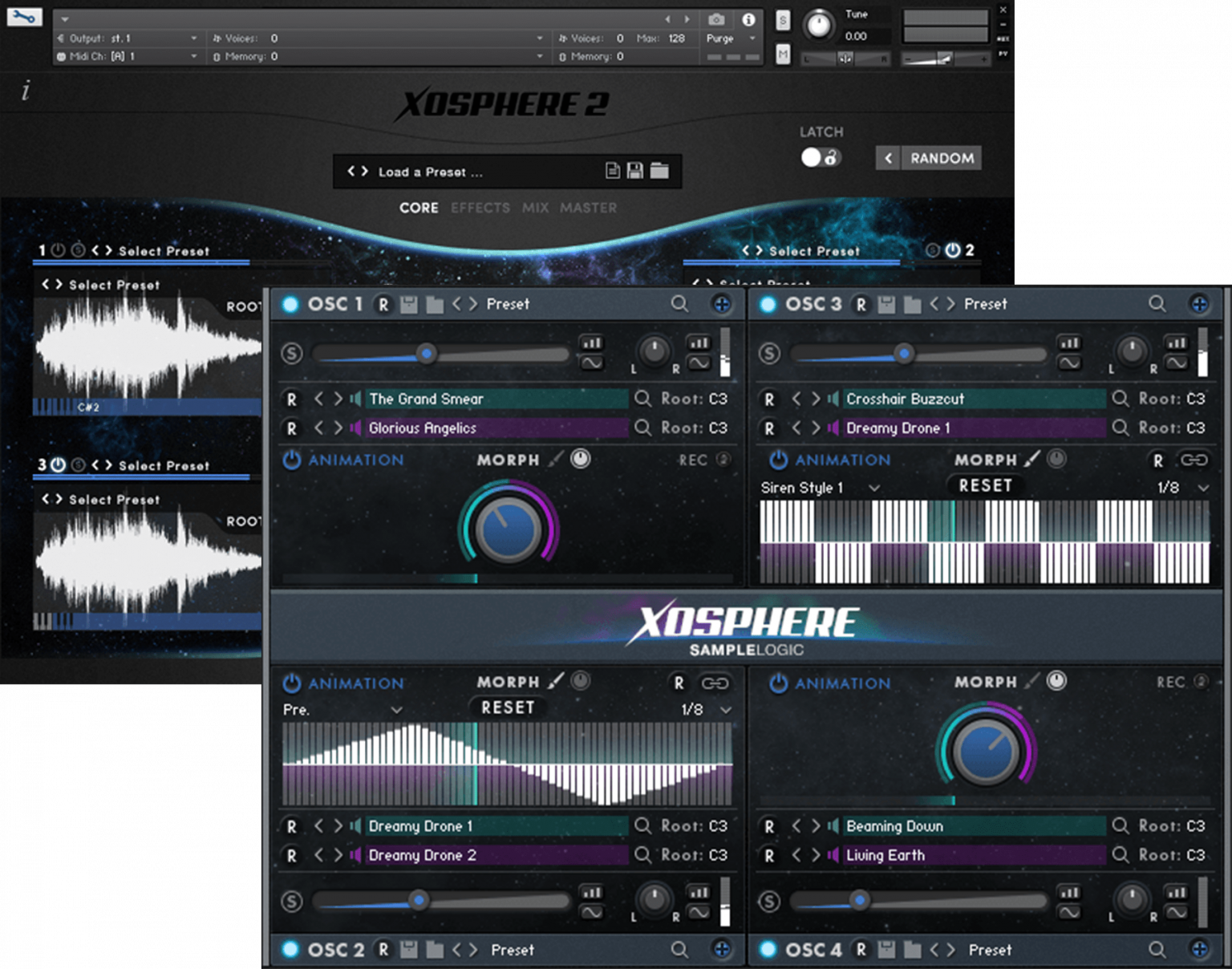Enable ANIMATION on OSC 1
The width and height of the screenshot is (1232, 969).
pyautogui.click(x=290, y=460)
